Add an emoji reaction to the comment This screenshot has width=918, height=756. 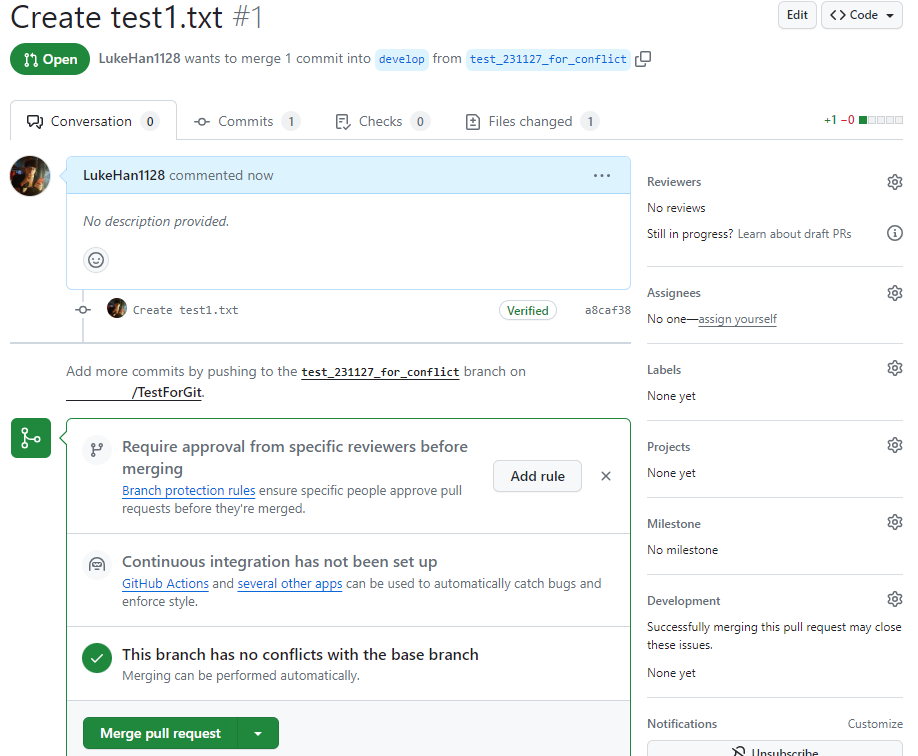pos(96,260)
